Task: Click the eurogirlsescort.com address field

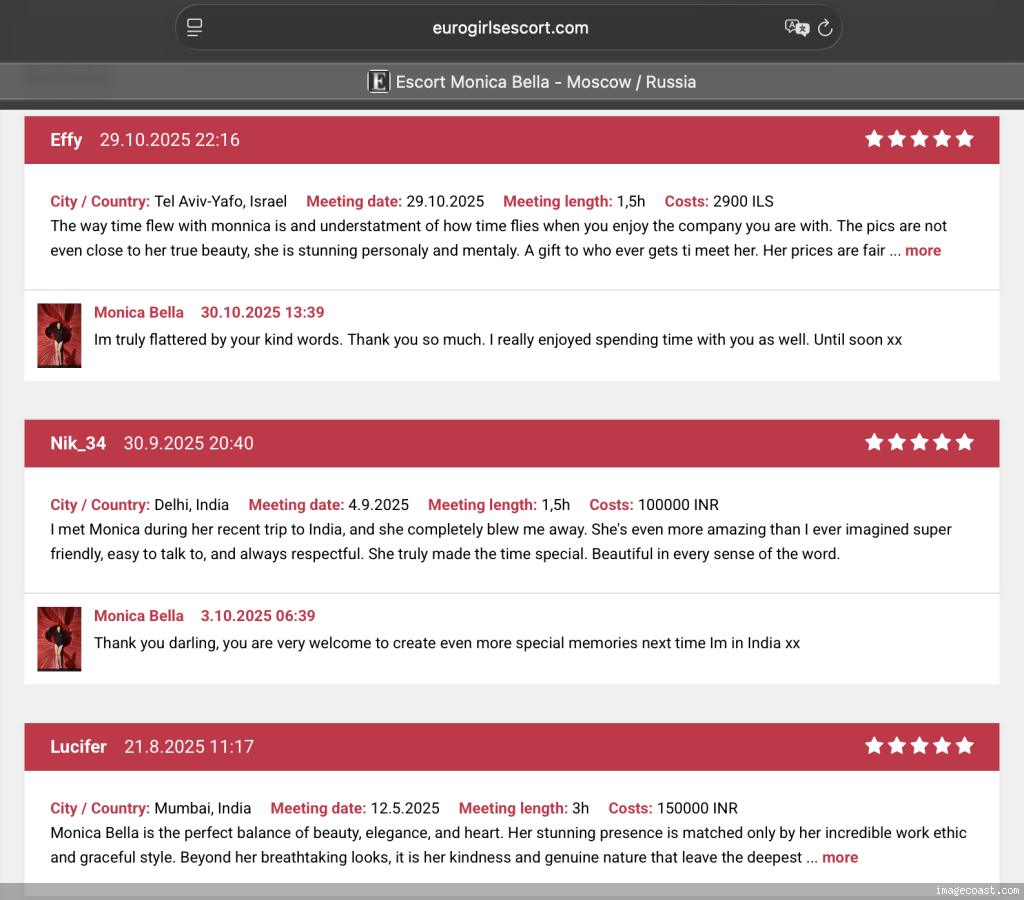Action: tap(510, 28)
